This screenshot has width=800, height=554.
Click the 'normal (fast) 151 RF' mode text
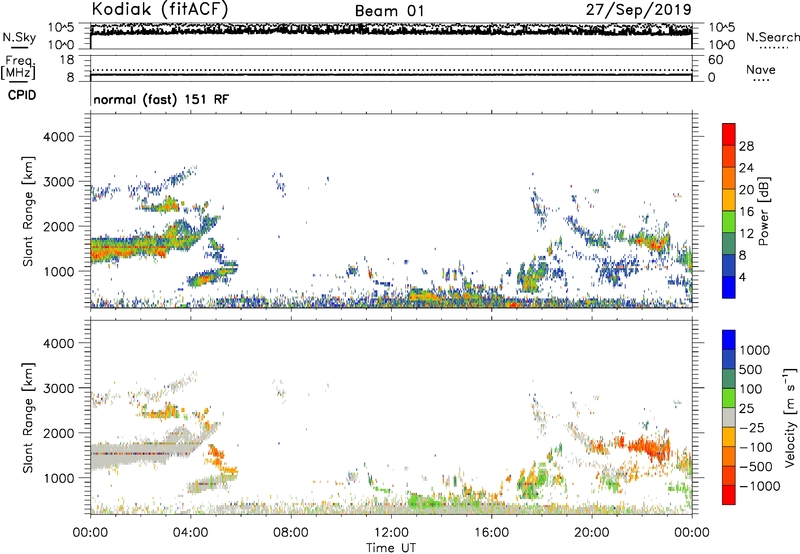pos(161,99)
